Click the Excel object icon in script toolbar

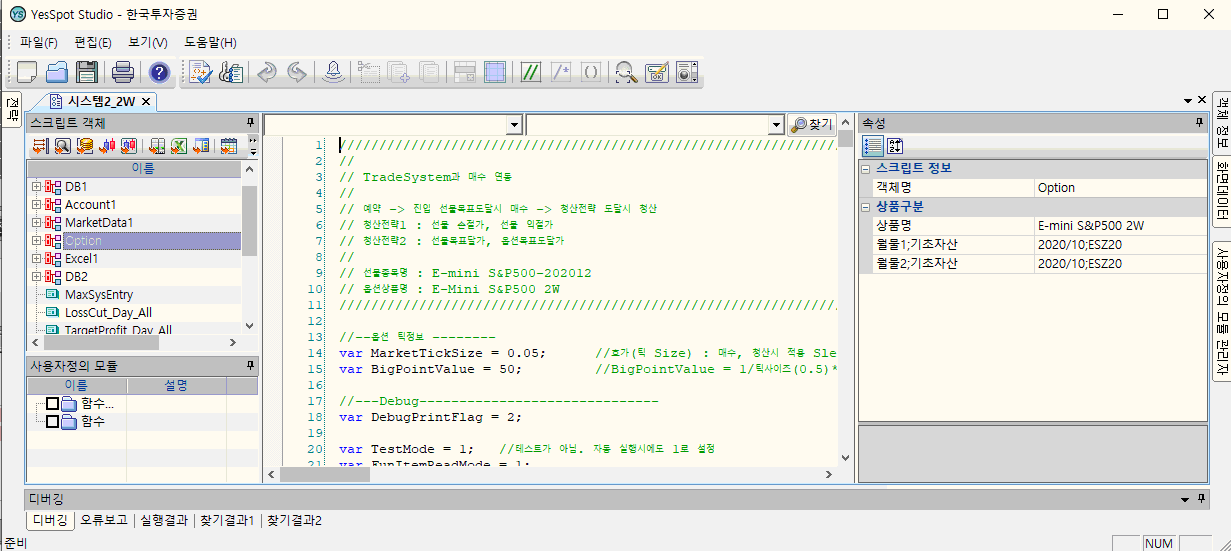coord(178,146)
